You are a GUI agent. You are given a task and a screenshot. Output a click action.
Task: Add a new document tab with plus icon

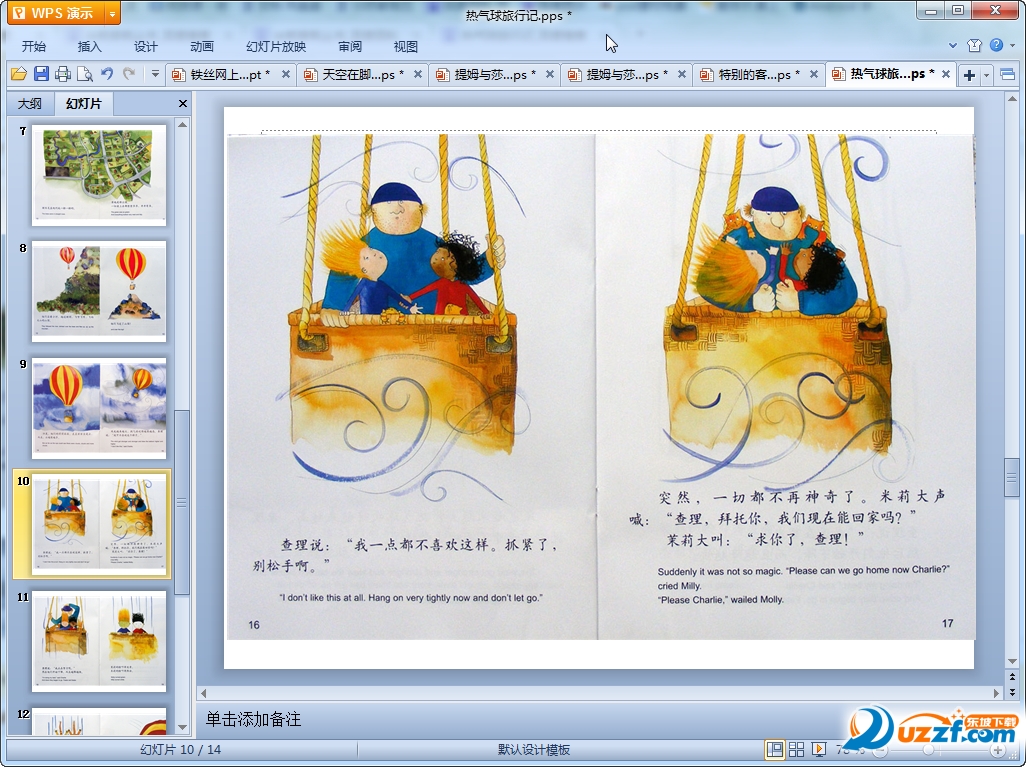click(970, 75)
